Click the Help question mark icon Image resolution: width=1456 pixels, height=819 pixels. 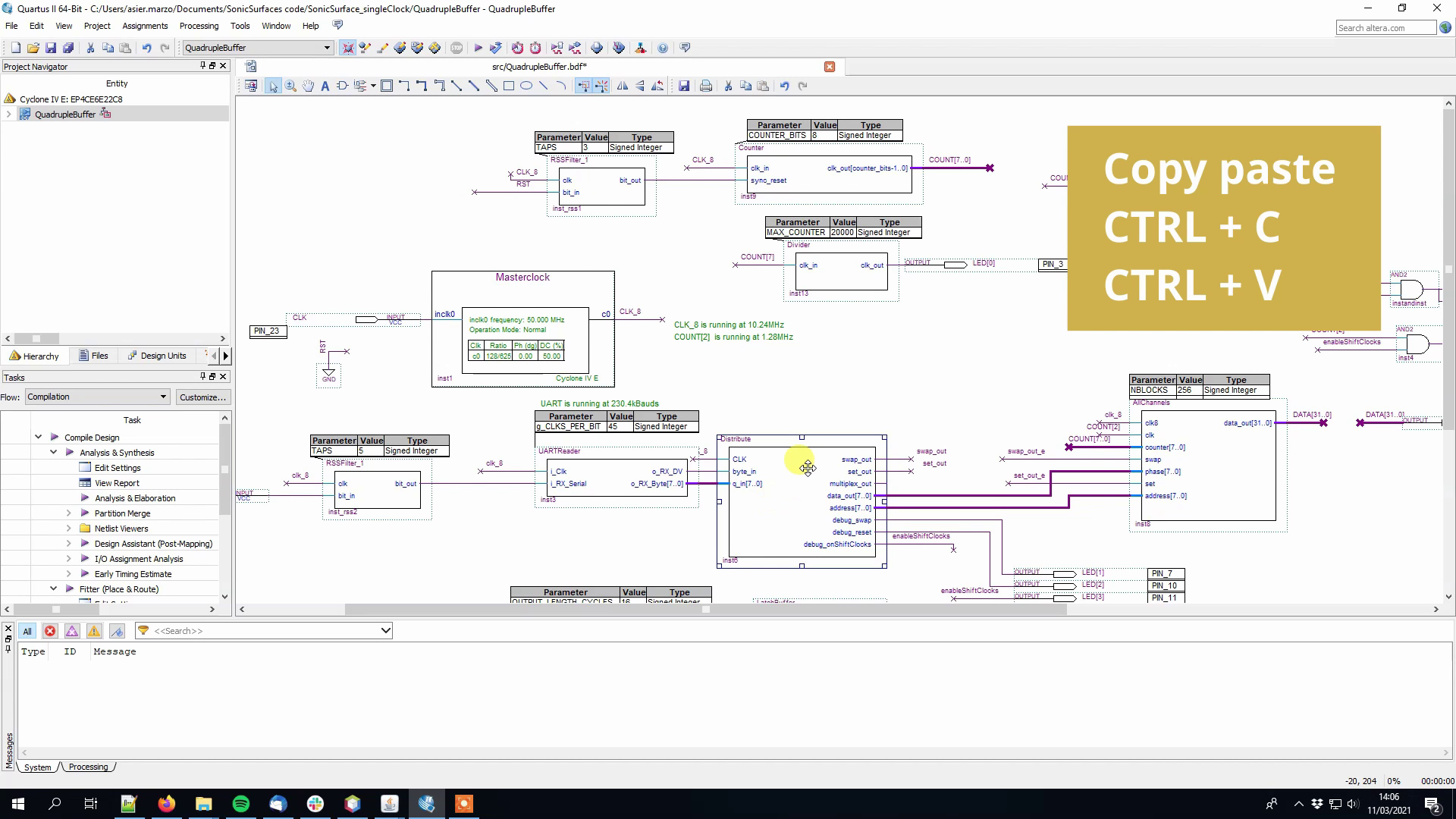663,48
